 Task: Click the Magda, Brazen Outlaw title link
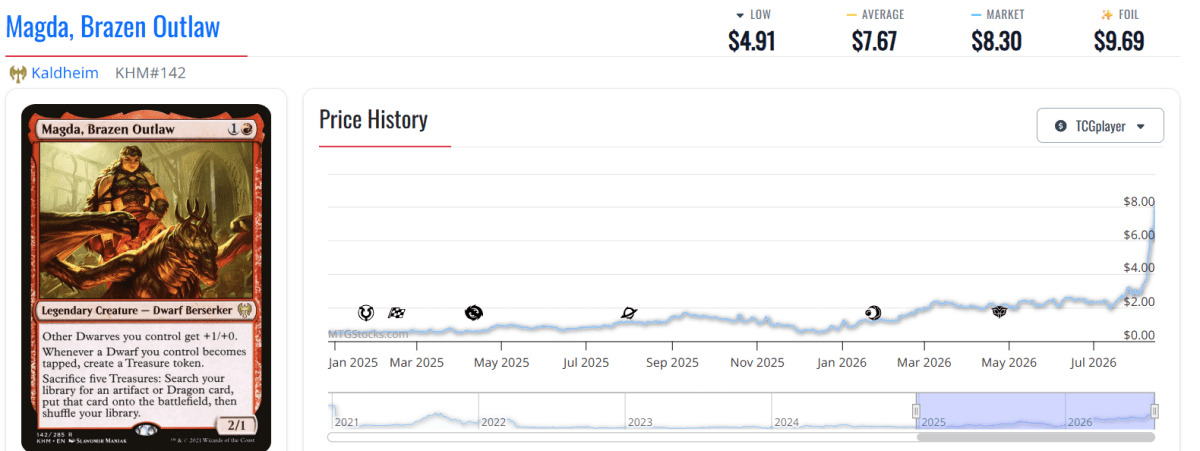(x=113, y=27)
